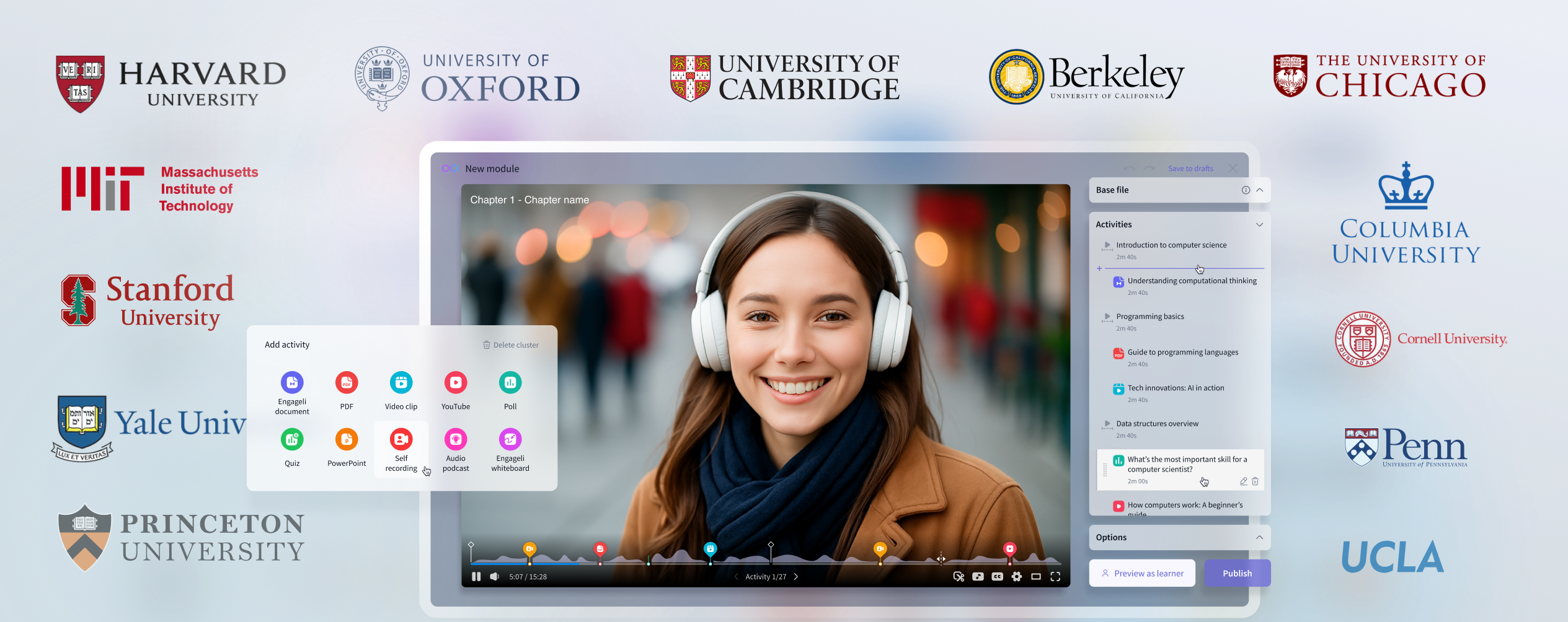Choose the Self recording activity
The image size is (1568, 622).
point(401,450)
